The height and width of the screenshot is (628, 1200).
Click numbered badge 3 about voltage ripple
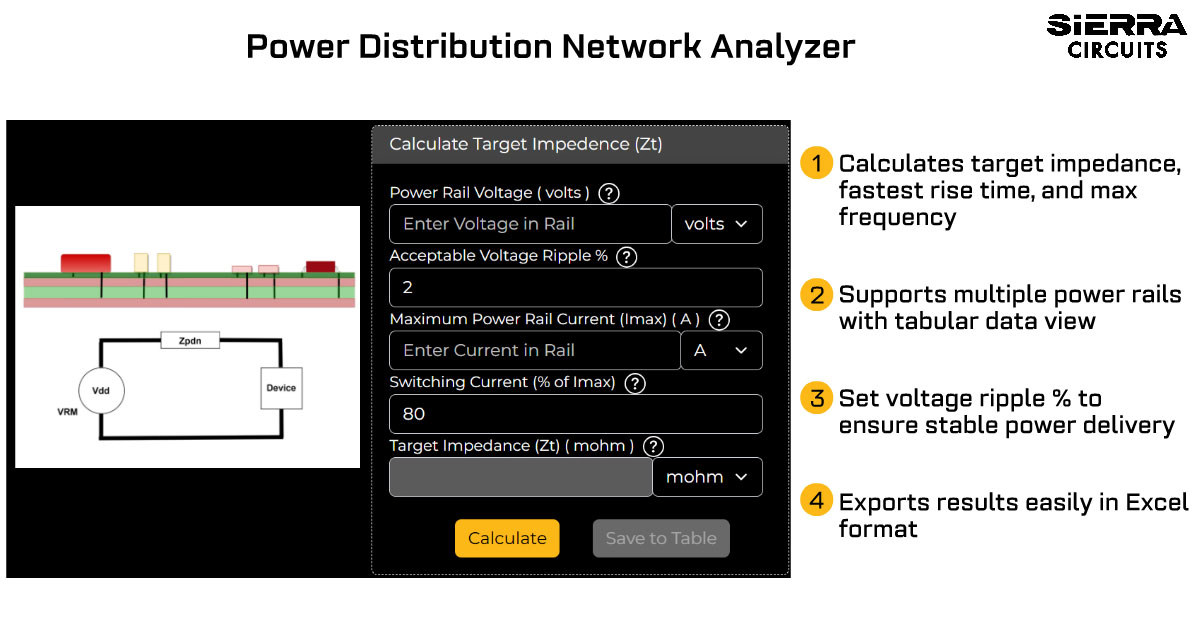point(816,398)
